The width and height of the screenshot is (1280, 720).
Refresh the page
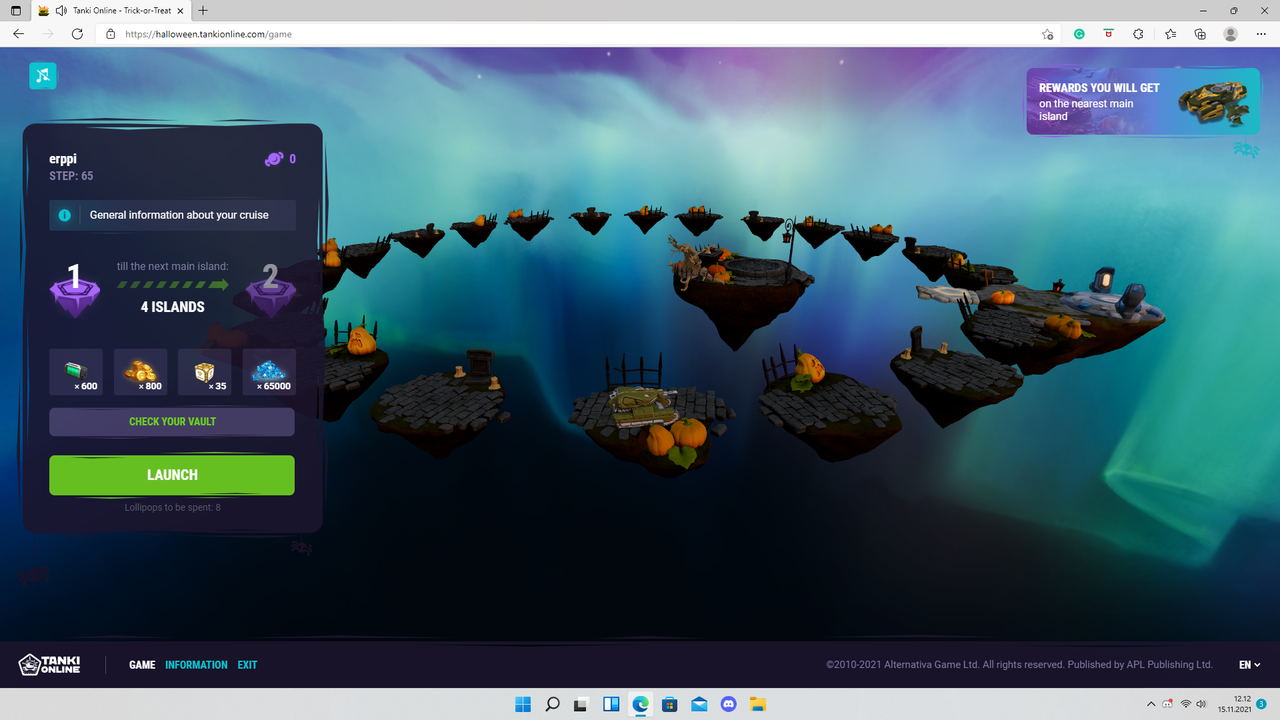77,34
